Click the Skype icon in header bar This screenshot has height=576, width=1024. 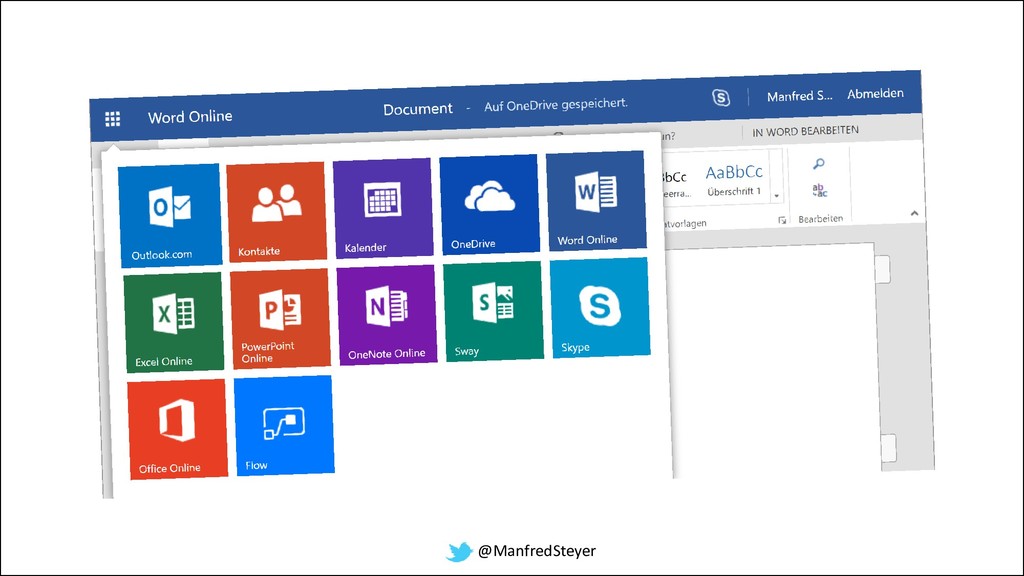click(x=721, y=98)
